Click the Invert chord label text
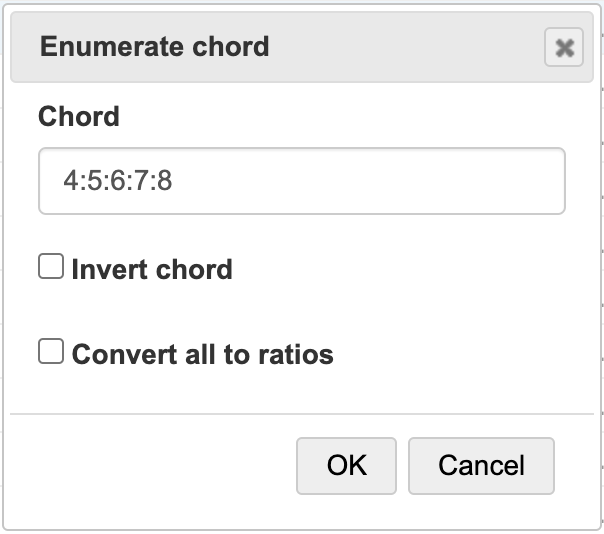 coord(151,269)
